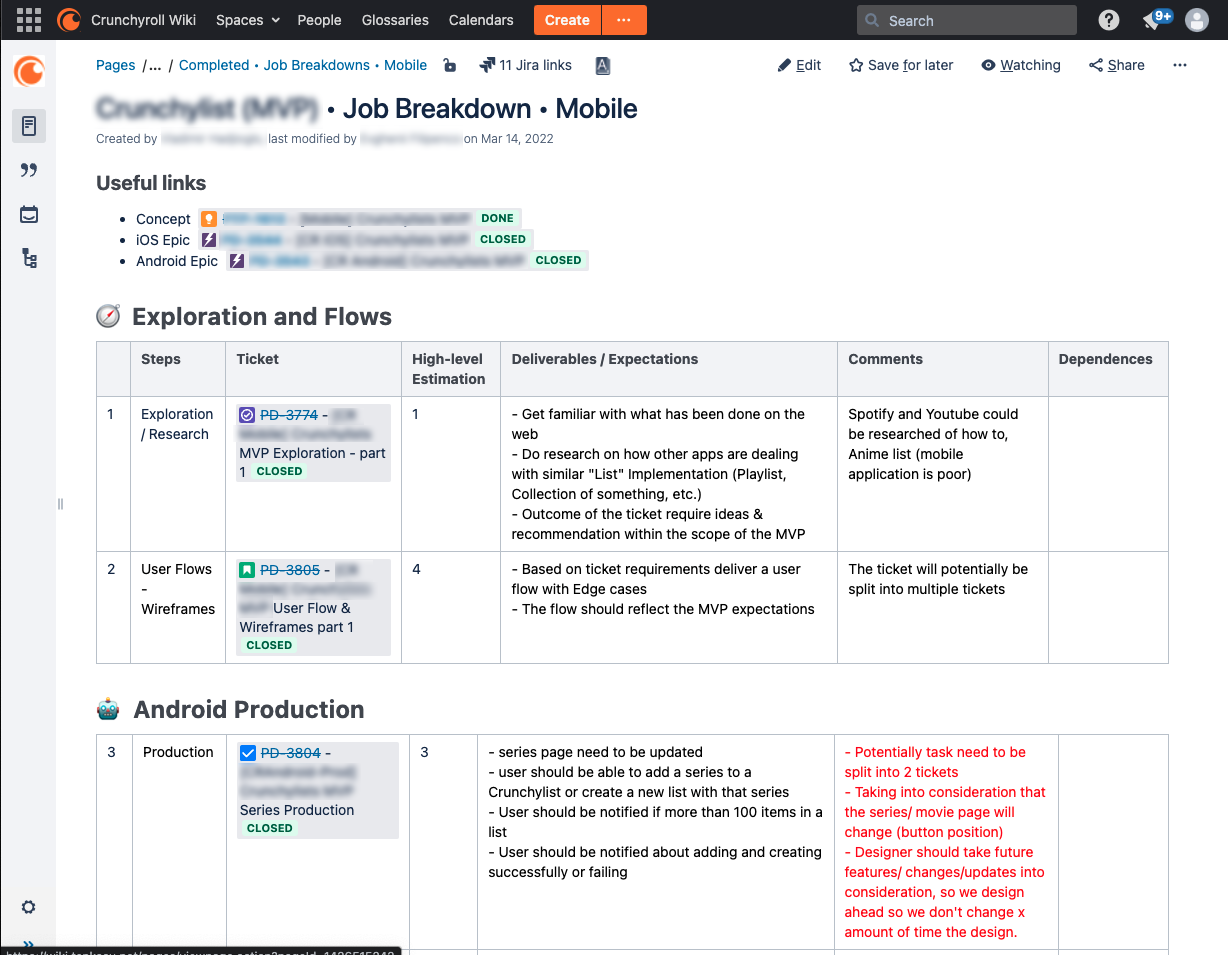Open the Spaces dropdown menu

point(248,20)
